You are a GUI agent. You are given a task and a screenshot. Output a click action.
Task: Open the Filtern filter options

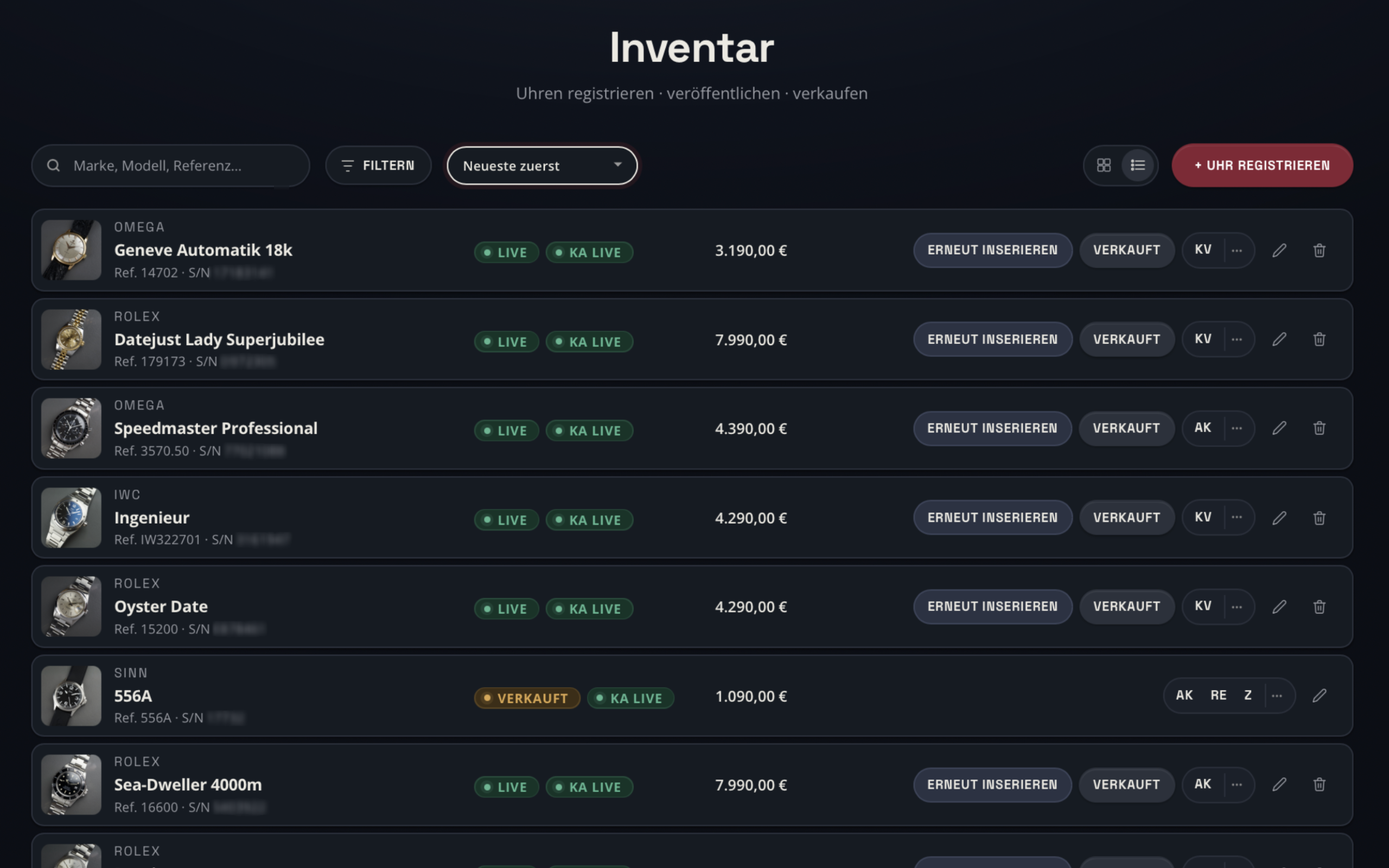[378, 165]
